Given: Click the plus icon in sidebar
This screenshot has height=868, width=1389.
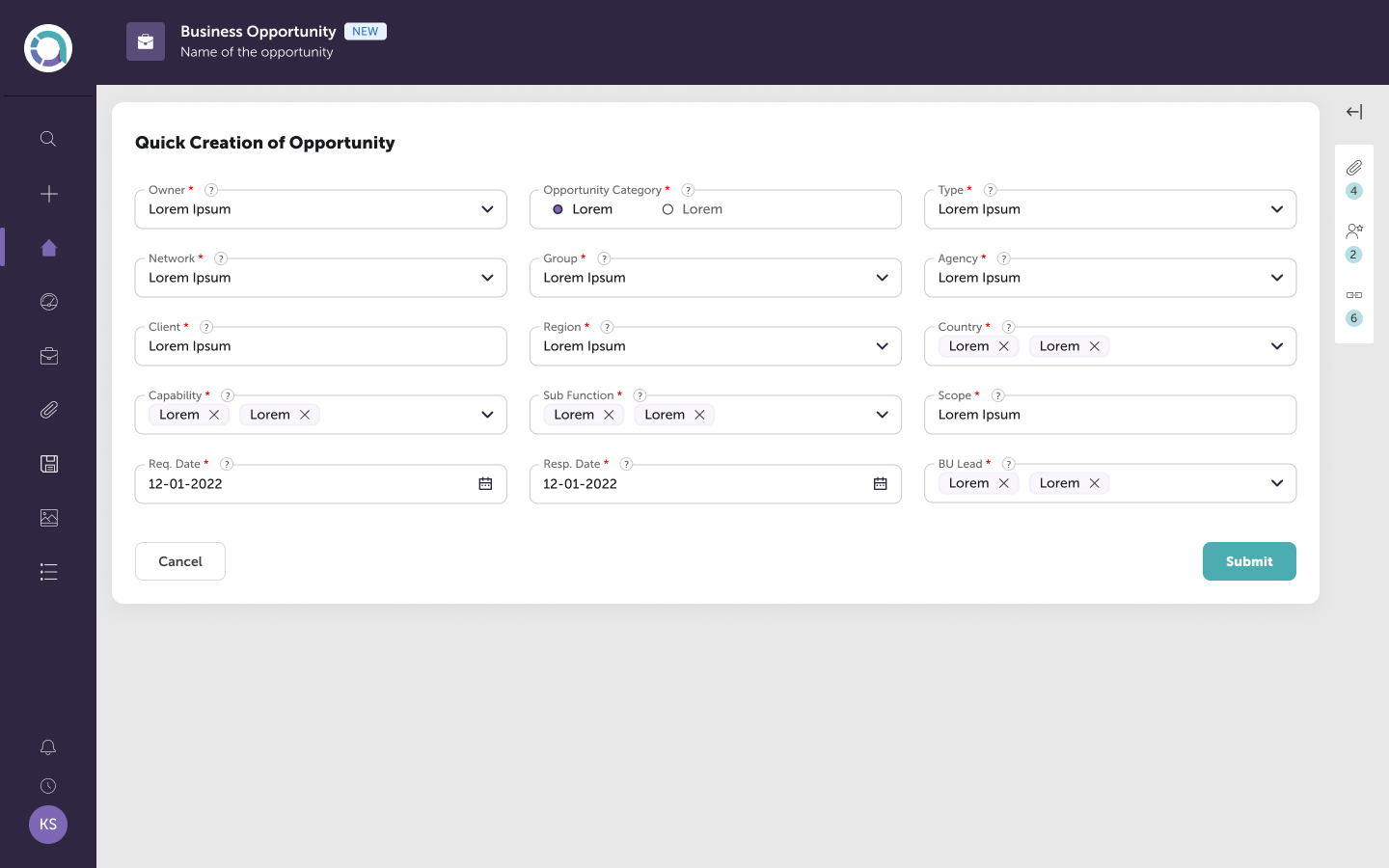Looking at the screenshot, I should tap(48, 194).
